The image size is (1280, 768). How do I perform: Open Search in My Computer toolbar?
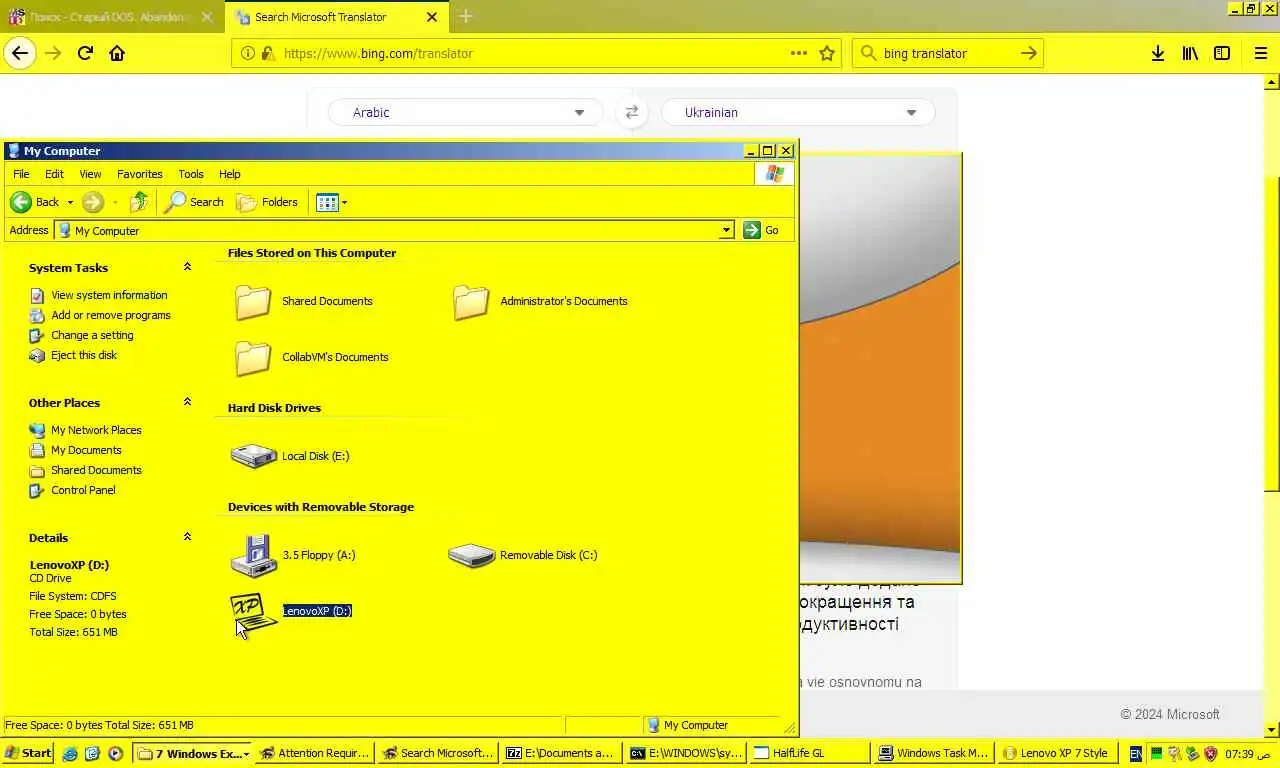pos(194,202)
